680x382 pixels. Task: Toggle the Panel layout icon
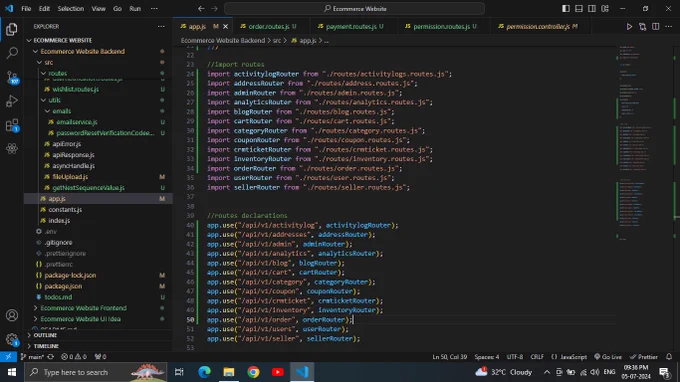579,9
